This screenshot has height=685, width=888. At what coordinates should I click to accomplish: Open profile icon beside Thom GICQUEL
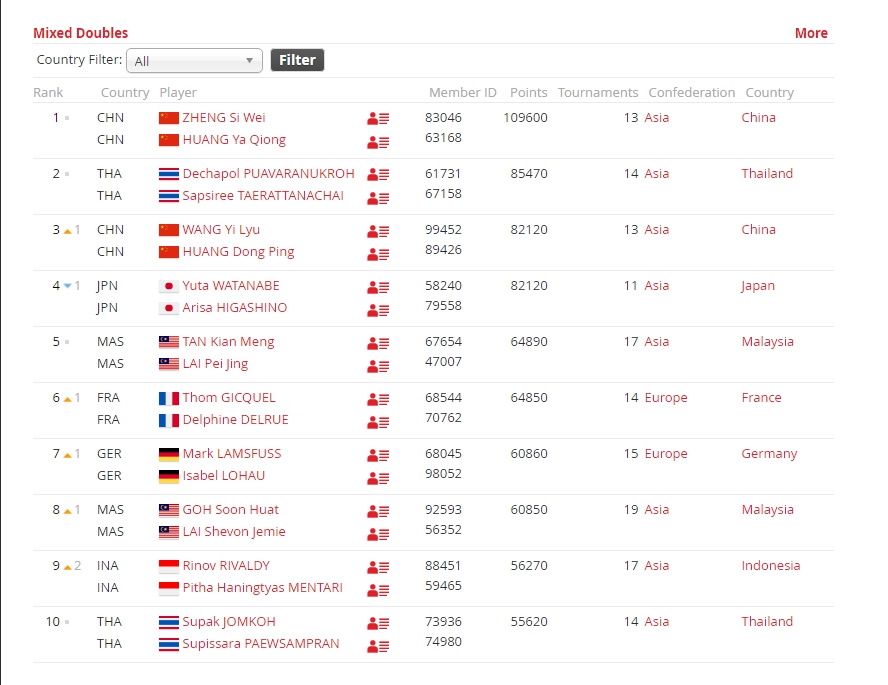point(377,398)
